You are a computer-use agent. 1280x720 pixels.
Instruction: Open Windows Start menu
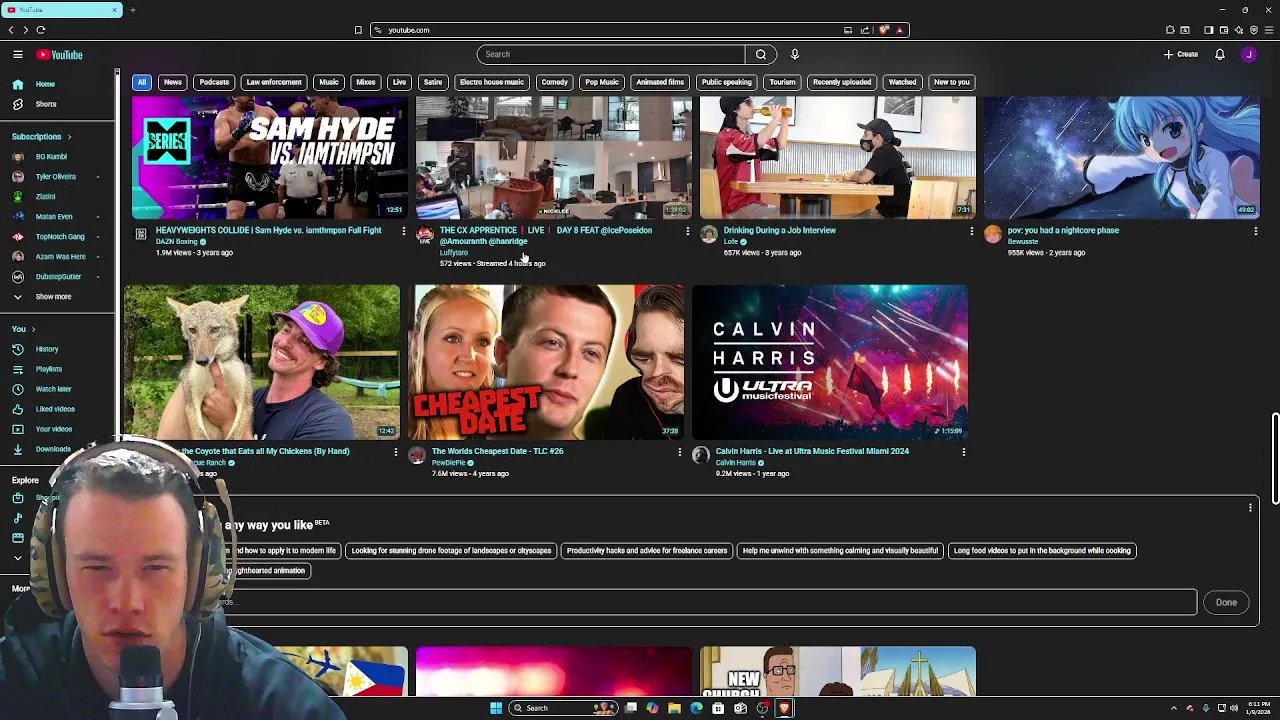(496, 708)
